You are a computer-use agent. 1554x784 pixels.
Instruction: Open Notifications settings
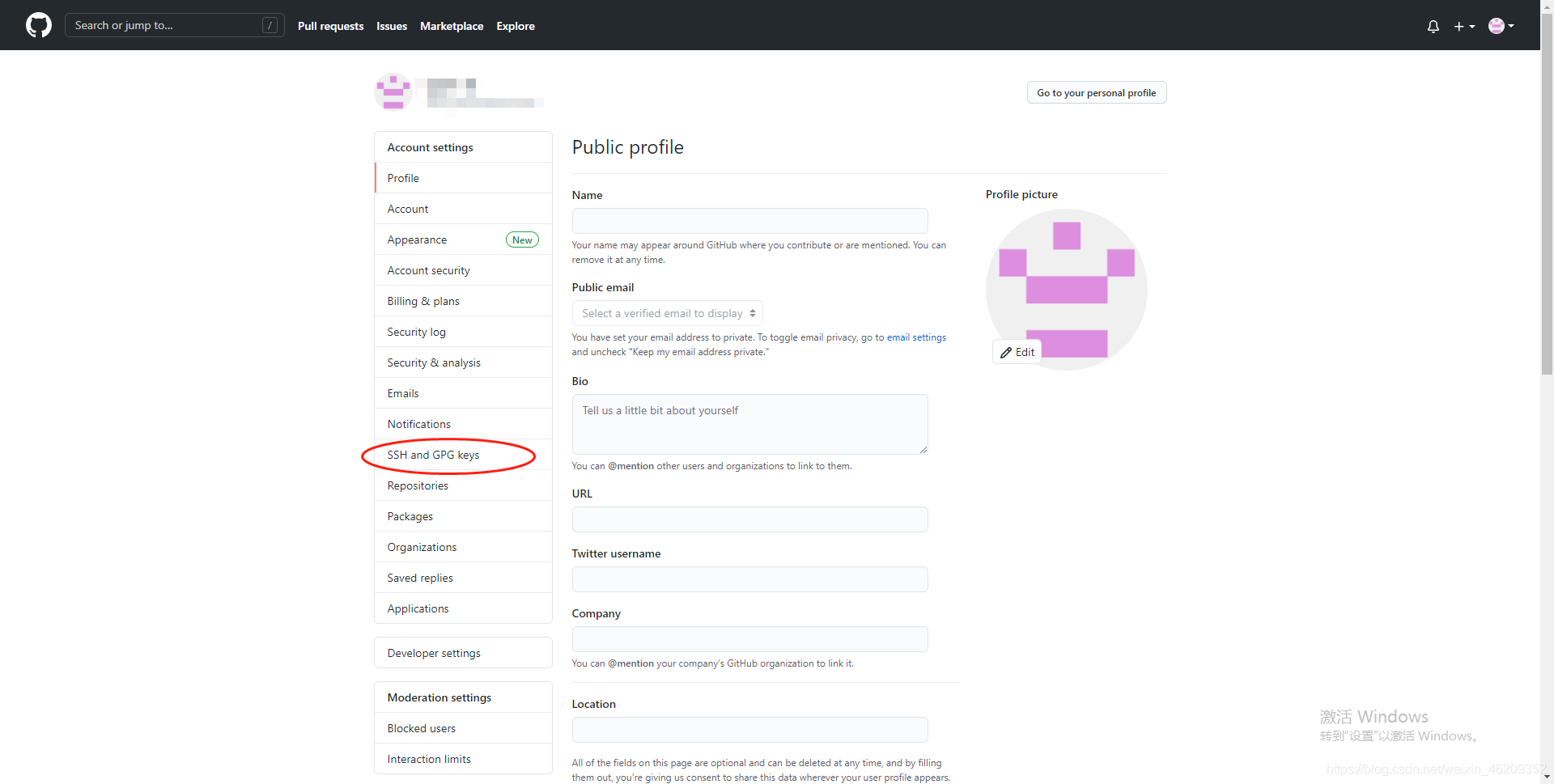point(463,424)
